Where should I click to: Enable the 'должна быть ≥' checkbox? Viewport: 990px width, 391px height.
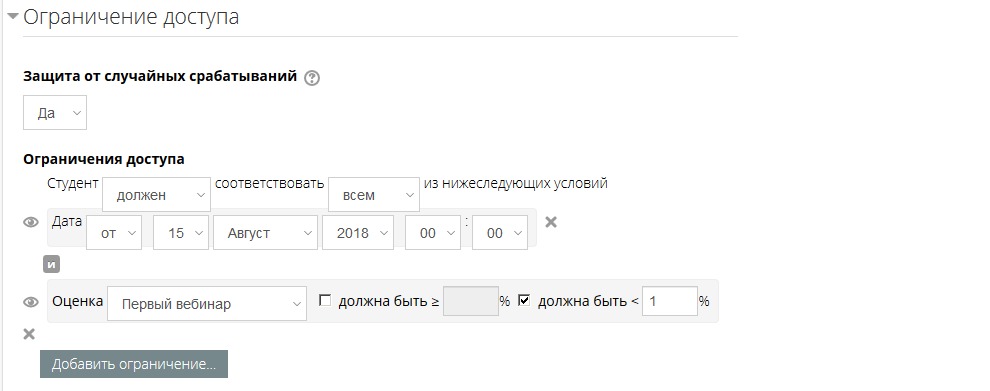tap(325, 301)
